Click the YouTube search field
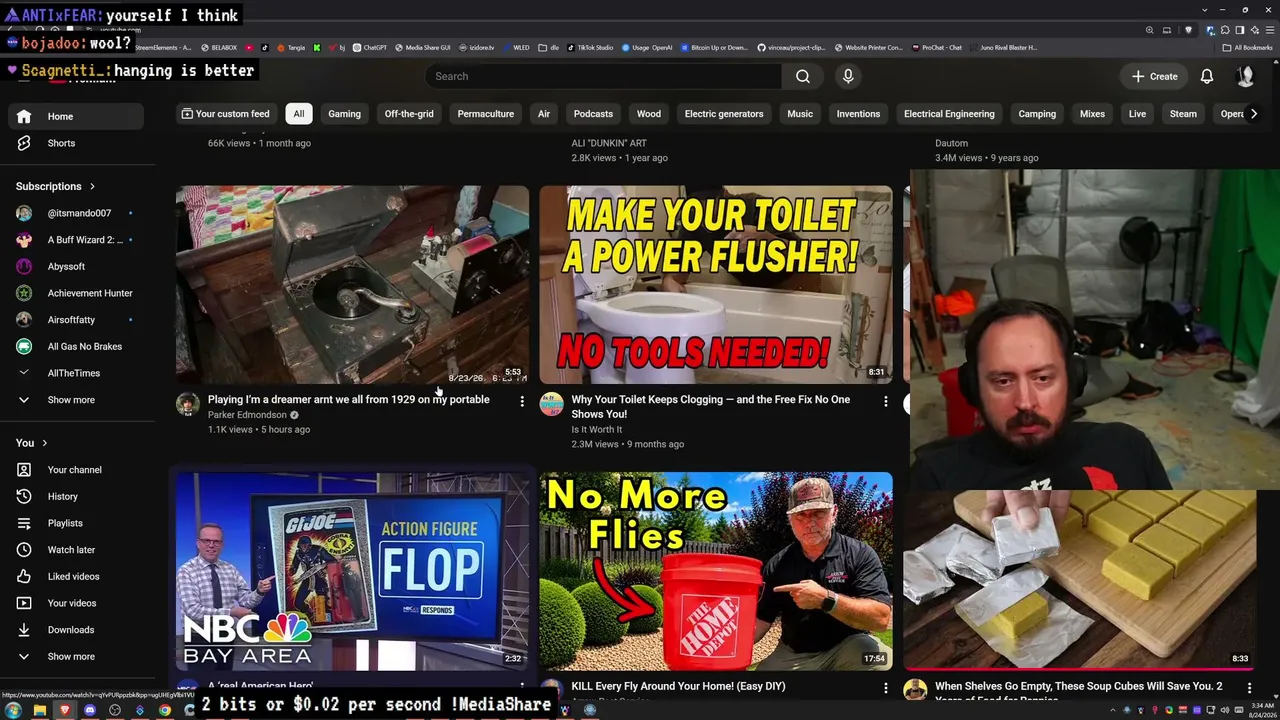The width and height of the screenshot is (1280, 720). (603, 76)
